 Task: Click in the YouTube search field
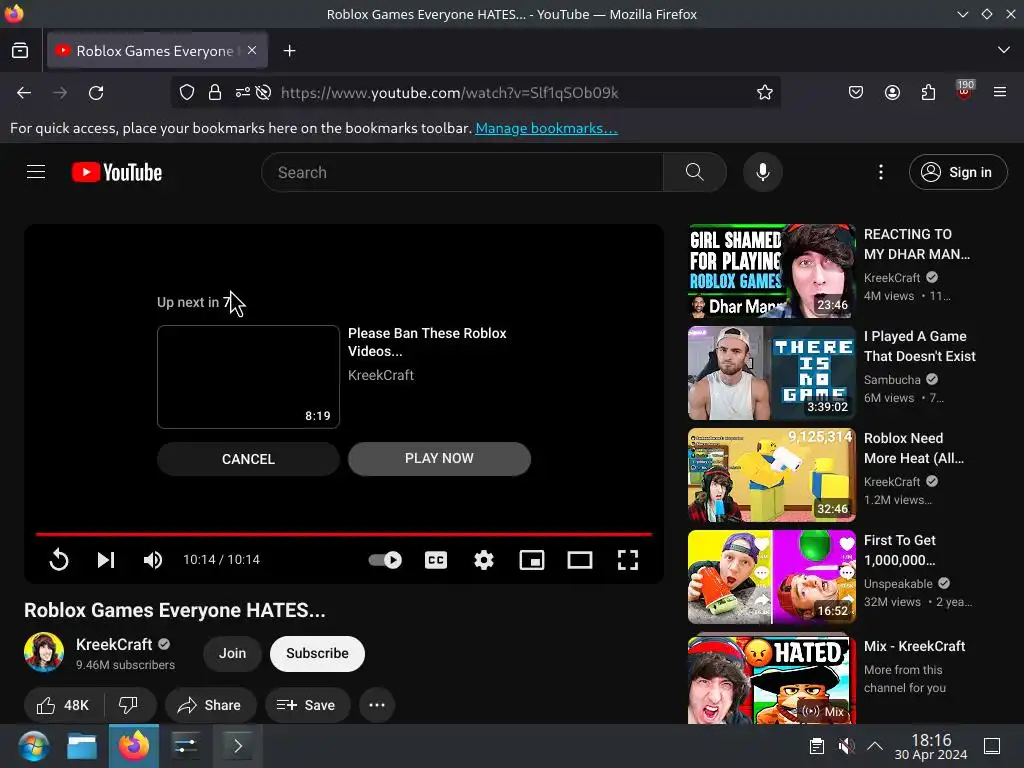point(462,172)
